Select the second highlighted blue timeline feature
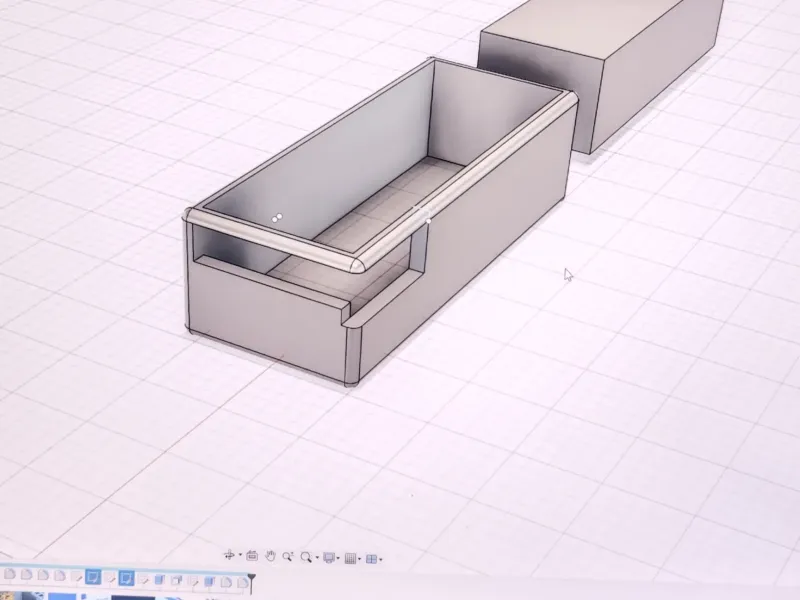This screenshot has width=800, height=600. click(127, 578)
